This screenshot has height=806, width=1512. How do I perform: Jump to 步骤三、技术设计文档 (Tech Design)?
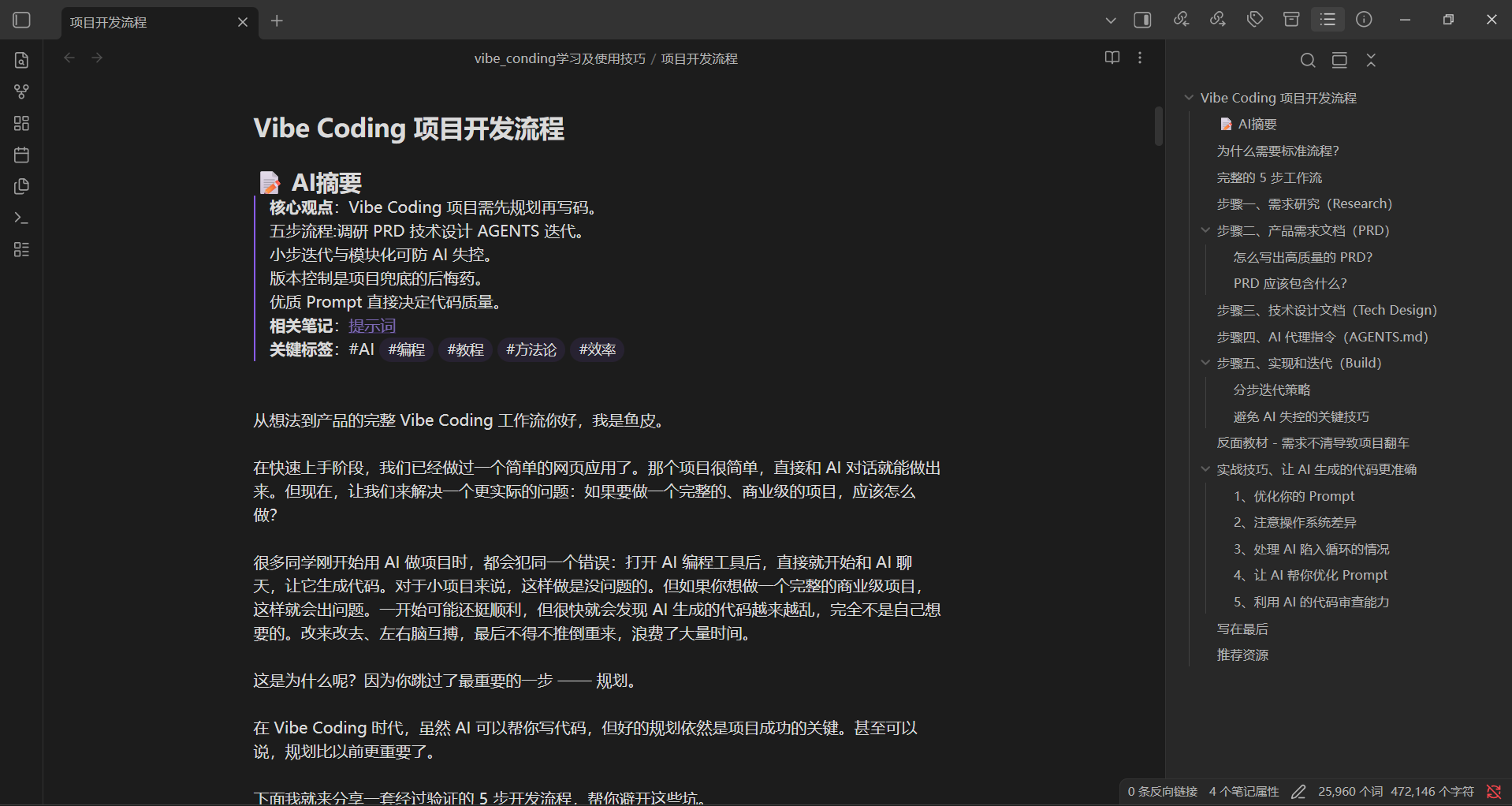tap(1327, 310)
